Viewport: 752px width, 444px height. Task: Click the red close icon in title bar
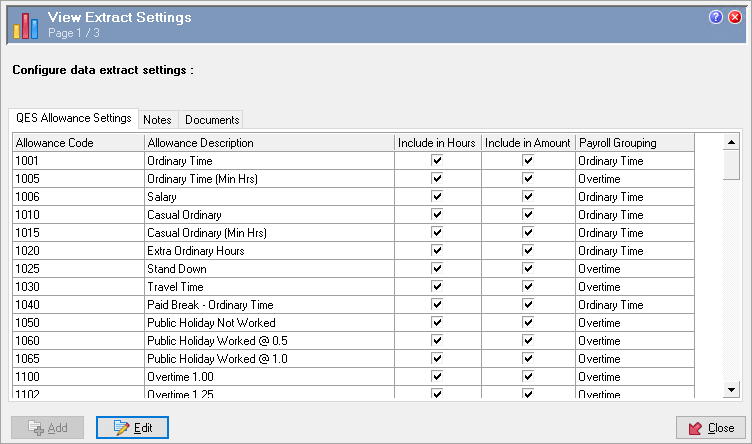(735, 17)
